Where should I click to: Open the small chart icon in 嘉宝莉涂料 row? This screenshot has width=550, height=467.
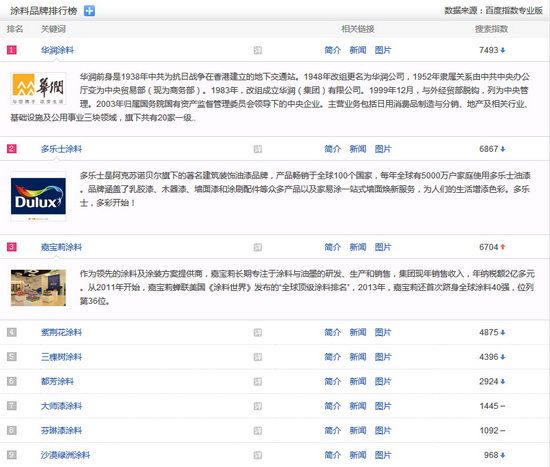coord(258,247)
